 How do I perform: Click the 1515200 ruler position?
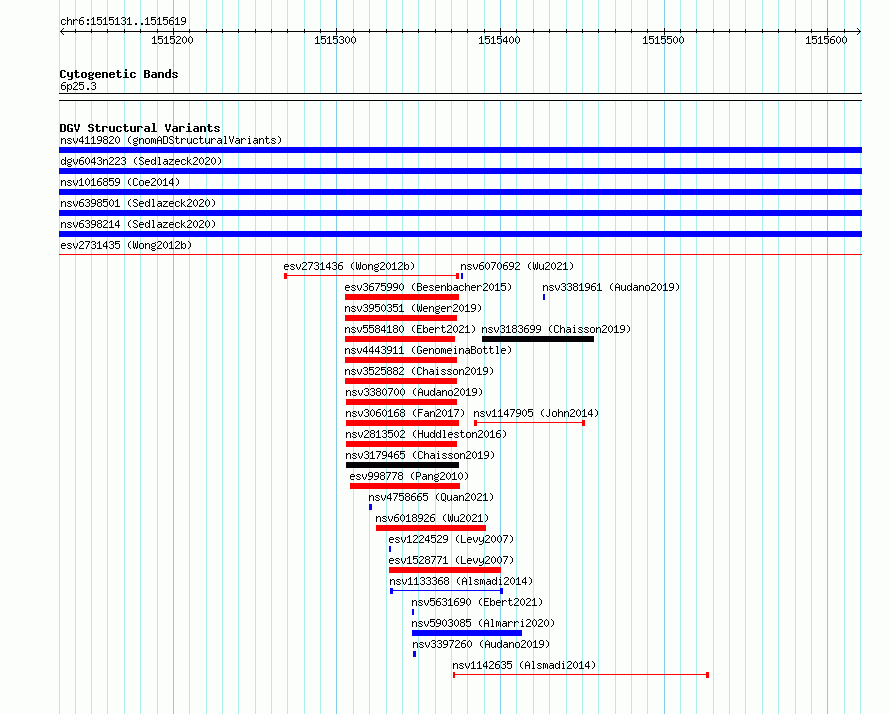tap(172, 40)
